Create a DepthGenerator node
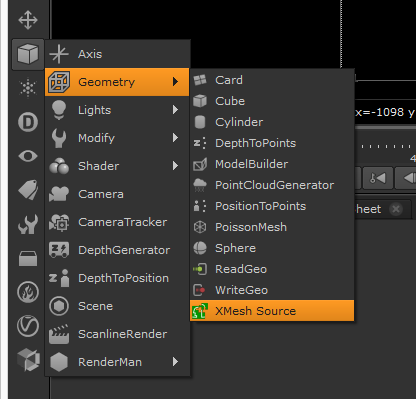 [x=117, y=250]
